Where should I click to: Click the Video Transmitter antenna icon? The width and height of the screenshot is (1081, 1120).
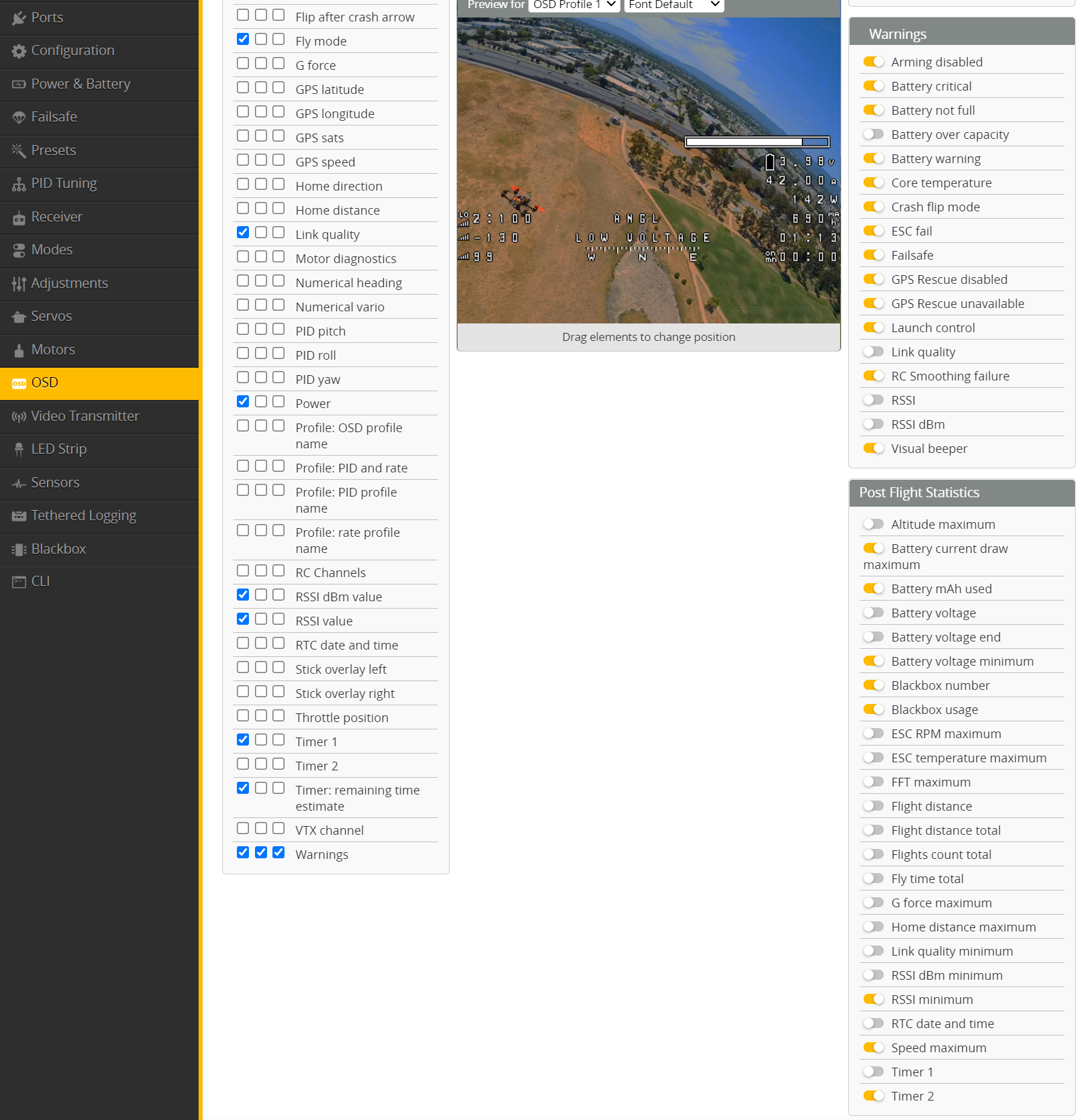pos(19,417)
